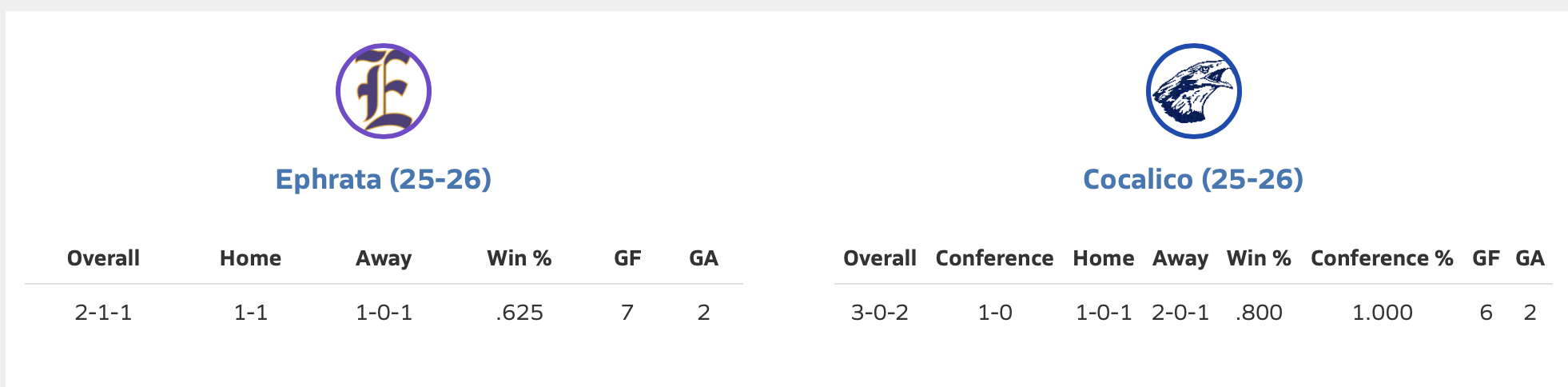Select Ephrata's GF column header
The image size is (1568, 387).
(x=627, y=258)
